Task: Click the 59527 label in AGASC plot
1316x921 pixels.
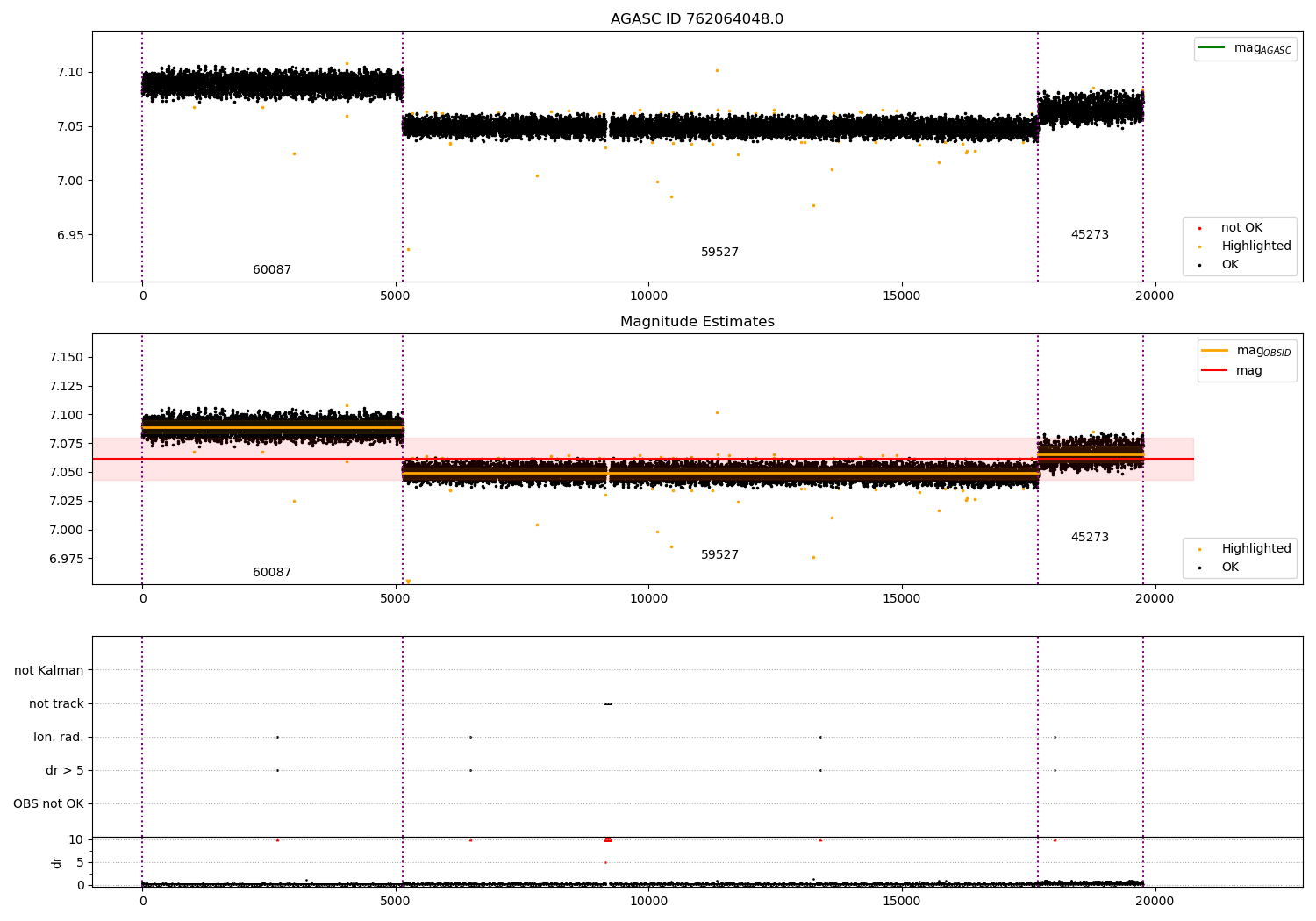Action: point(719,253)
